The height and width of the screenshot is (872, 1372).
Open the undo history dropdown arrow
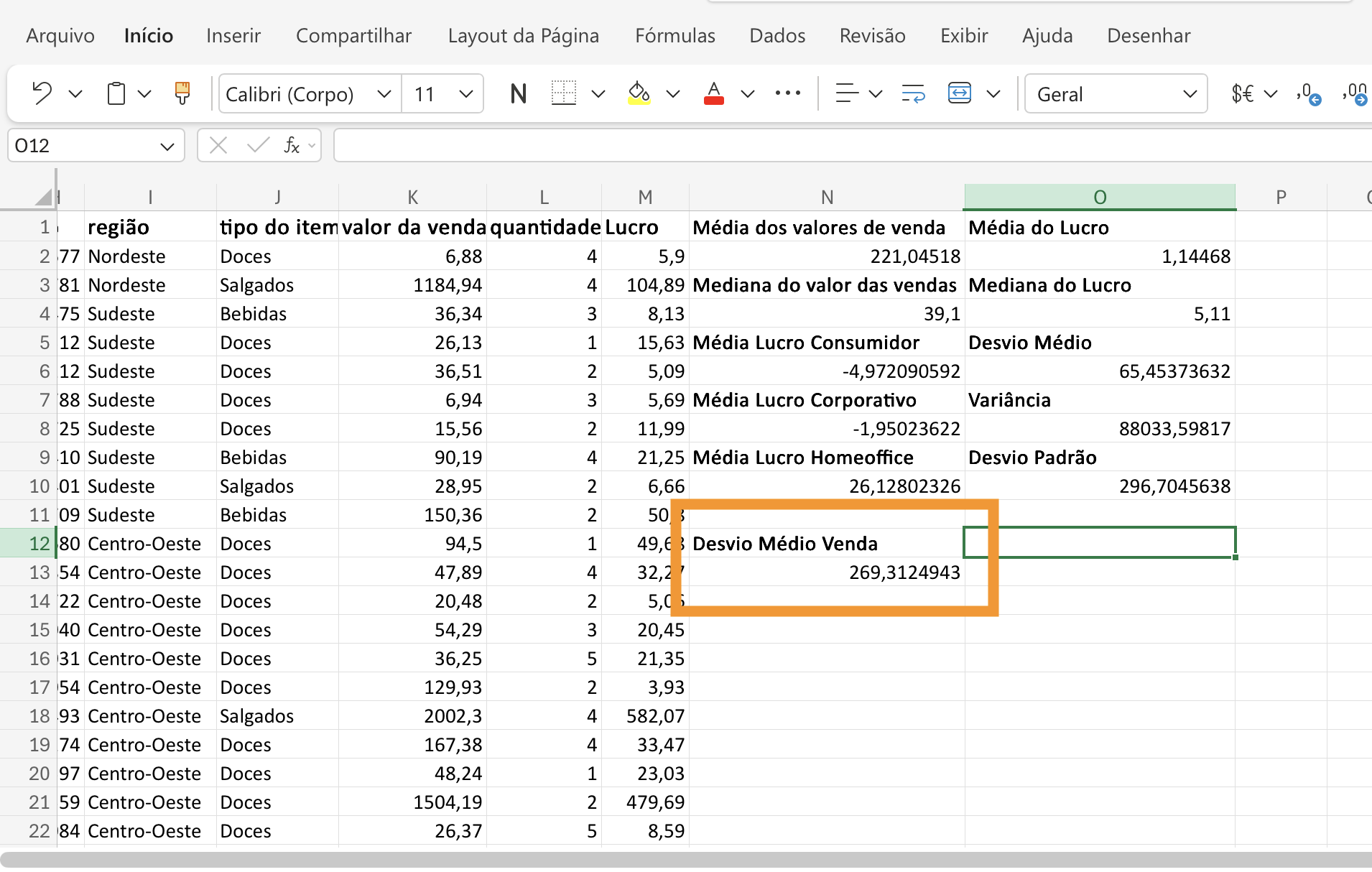75,94
